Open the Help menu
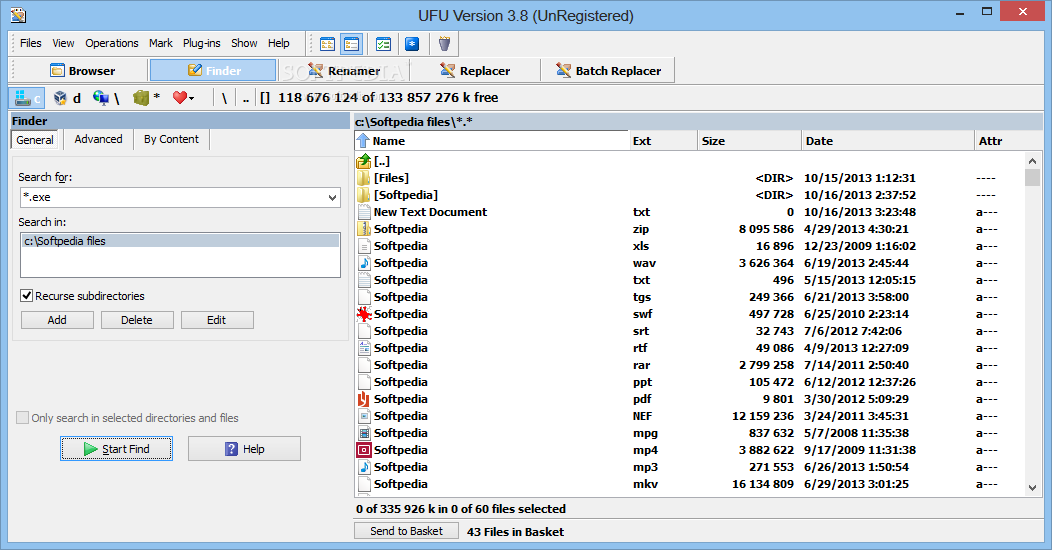 (278, 43)
